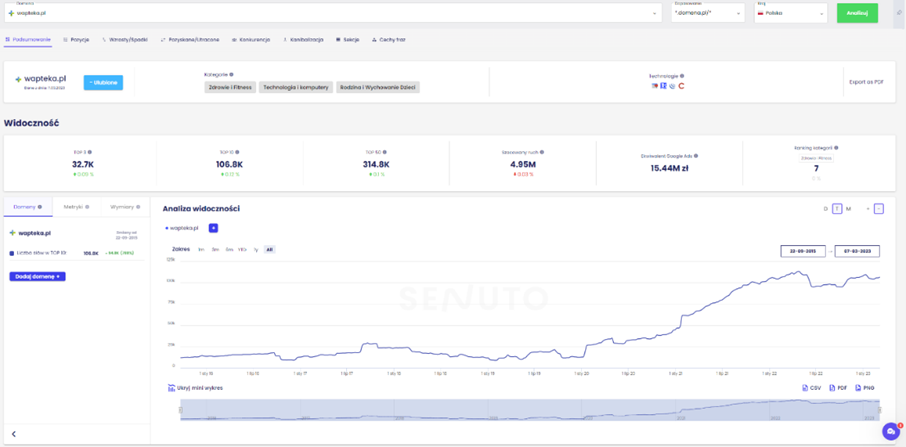Open the Polska country selector
Image resolution: width=906 pixels, height=447 pixels.
pos(790,13)
